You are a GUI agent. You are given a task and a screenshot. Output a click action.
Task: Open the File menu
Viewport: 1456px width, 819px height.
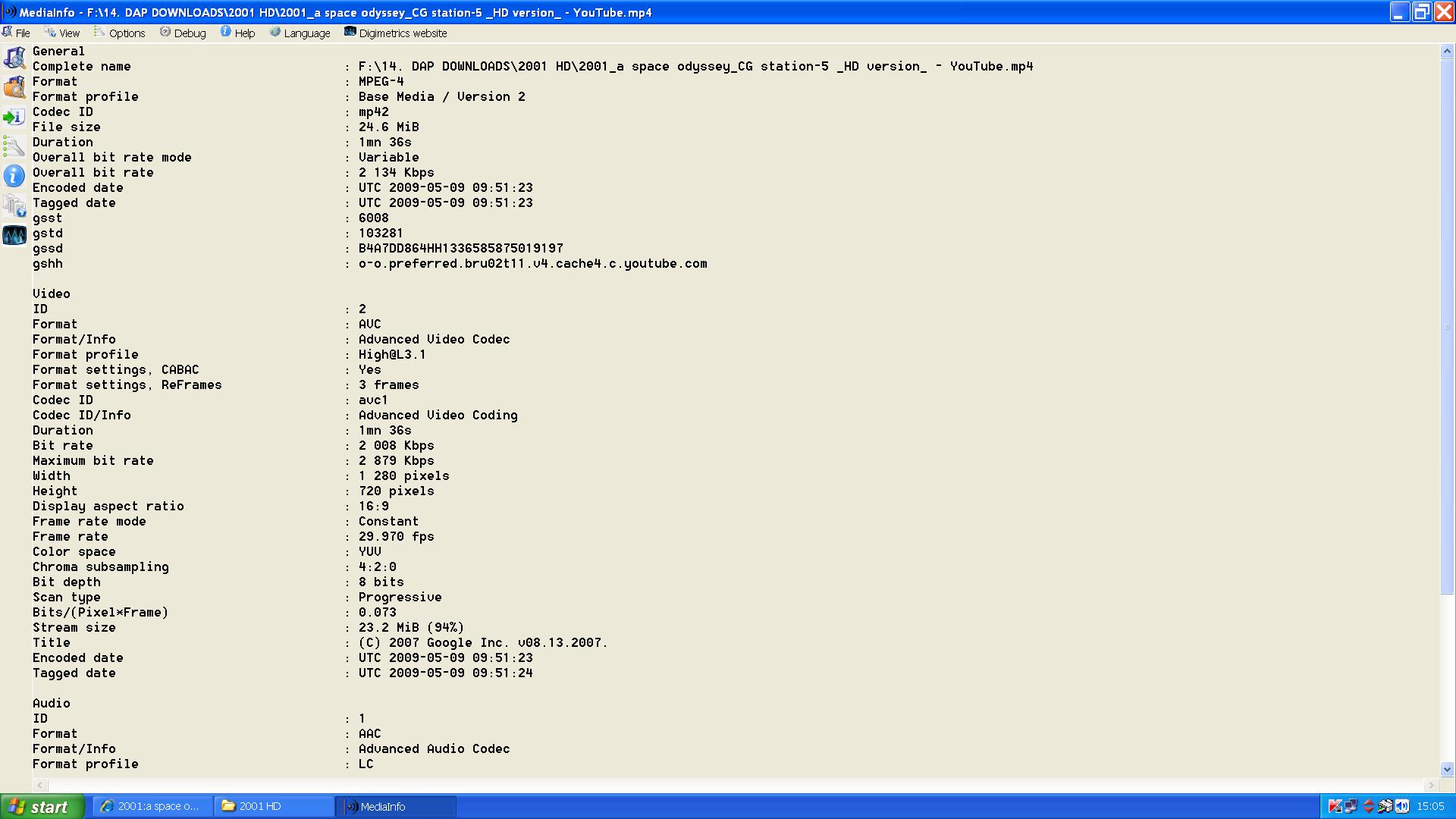coord(17,33)
